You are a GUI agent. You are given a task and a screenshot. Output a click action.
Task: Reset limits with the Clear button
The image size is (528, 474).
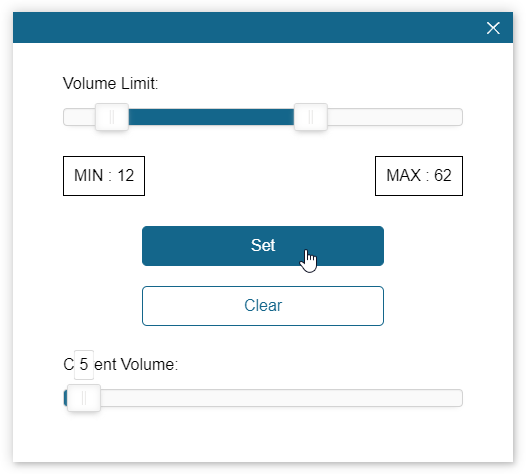(x=263, y=306)
